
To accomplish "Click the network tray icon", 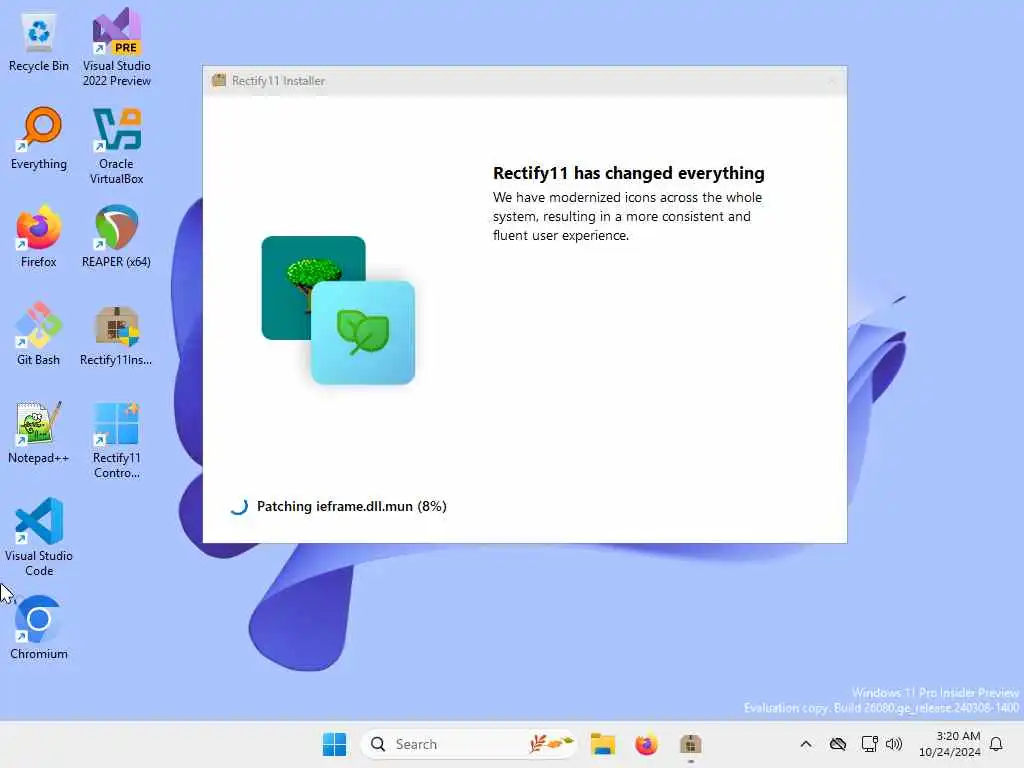I will point(869,744).
